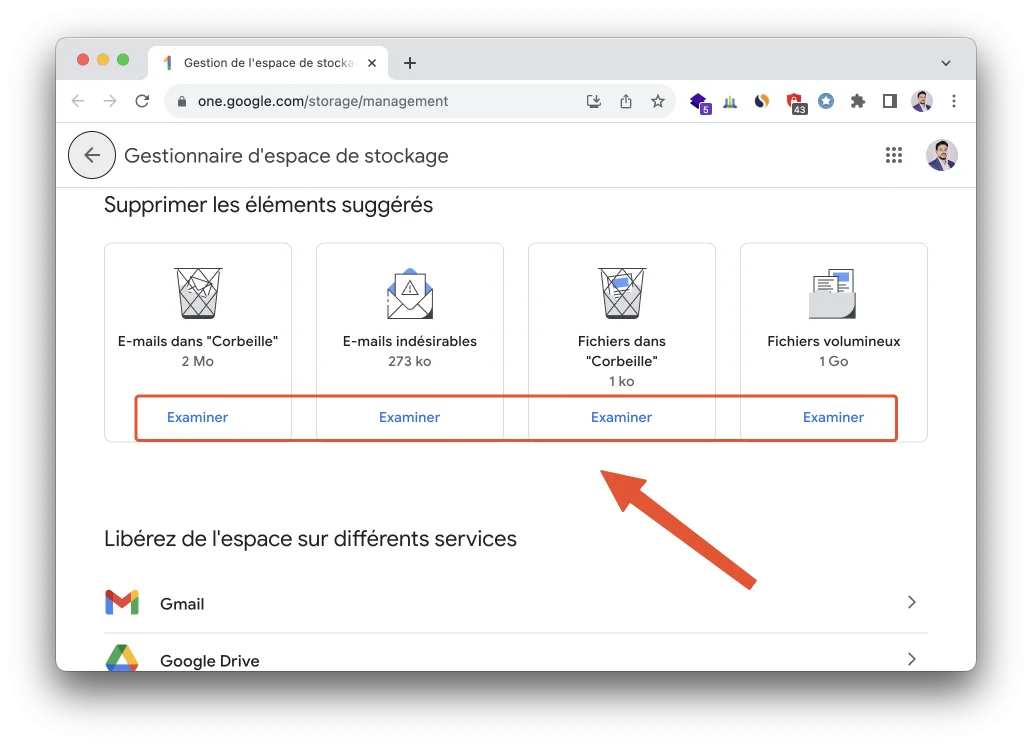1032x745 pixels.
Task: Examine the 'Fichiers volumineux' suggestion
Action: [x=833, y=417]
